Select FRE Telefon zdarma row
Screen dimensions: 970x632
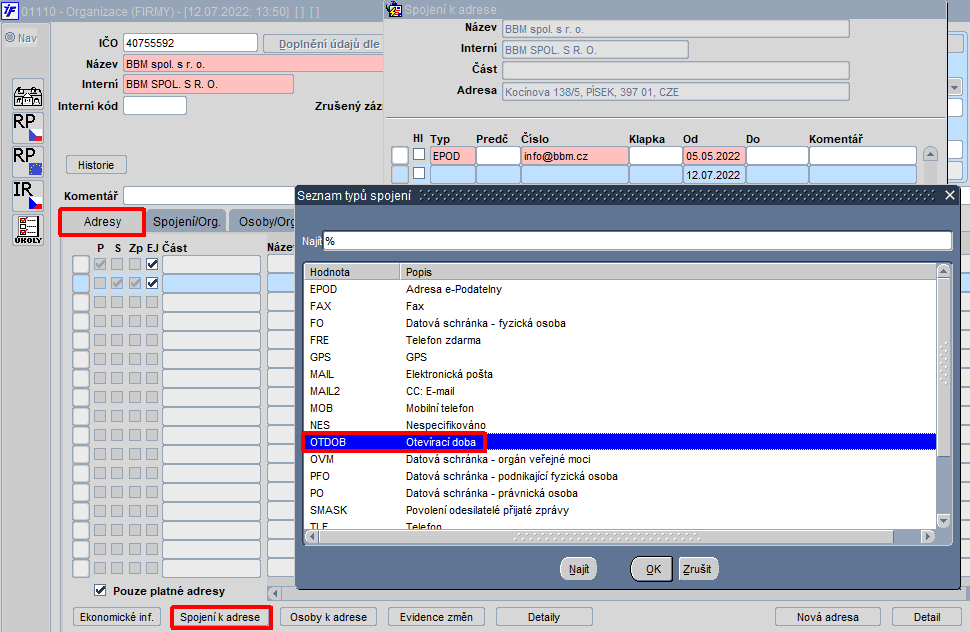(x=621, y=340)
